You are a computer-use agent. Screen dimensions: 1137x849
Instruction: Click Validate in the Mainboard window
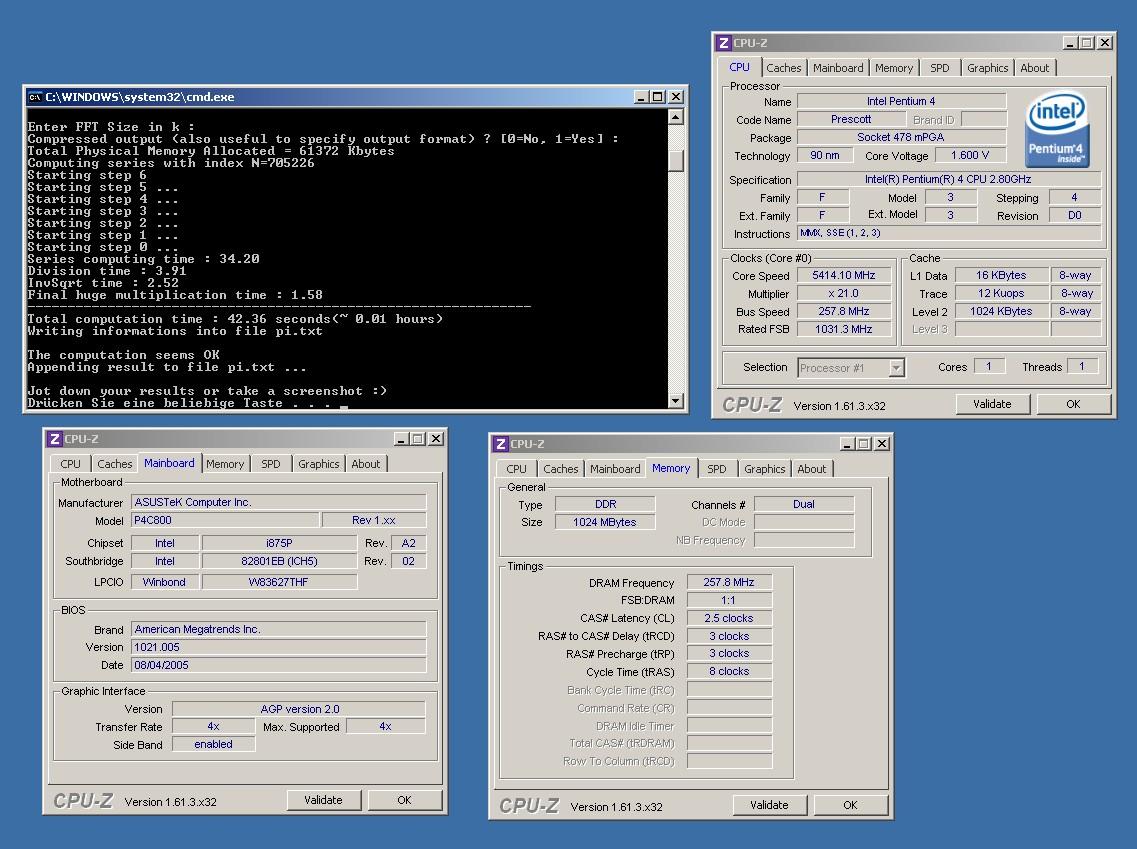click(x=323, y=800)
